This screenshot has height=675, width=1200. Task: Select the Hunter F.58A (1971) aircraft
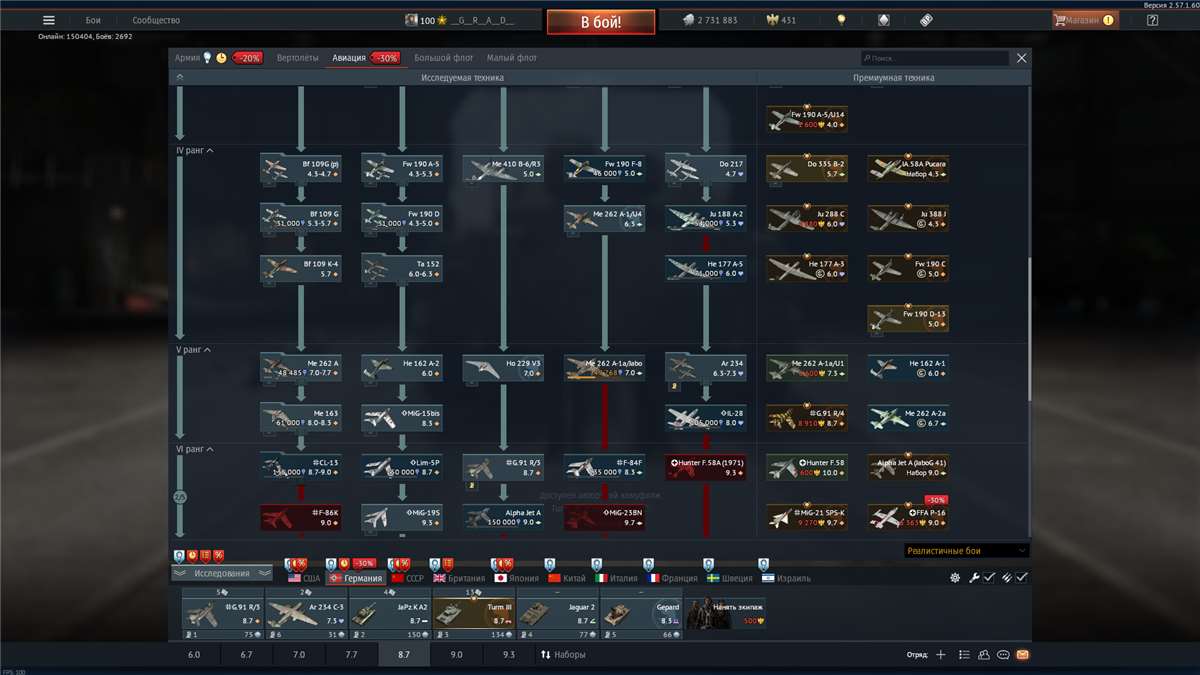[706, 467]
